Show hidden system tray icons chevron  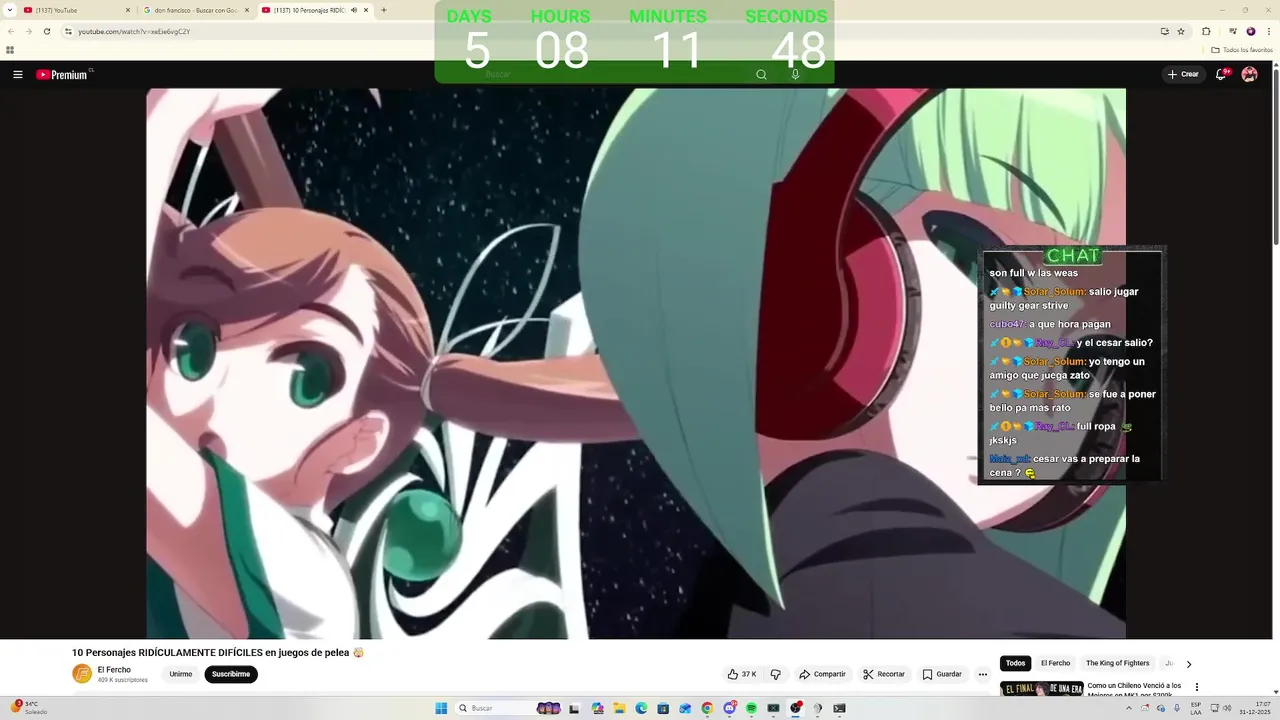[1129, 708]
